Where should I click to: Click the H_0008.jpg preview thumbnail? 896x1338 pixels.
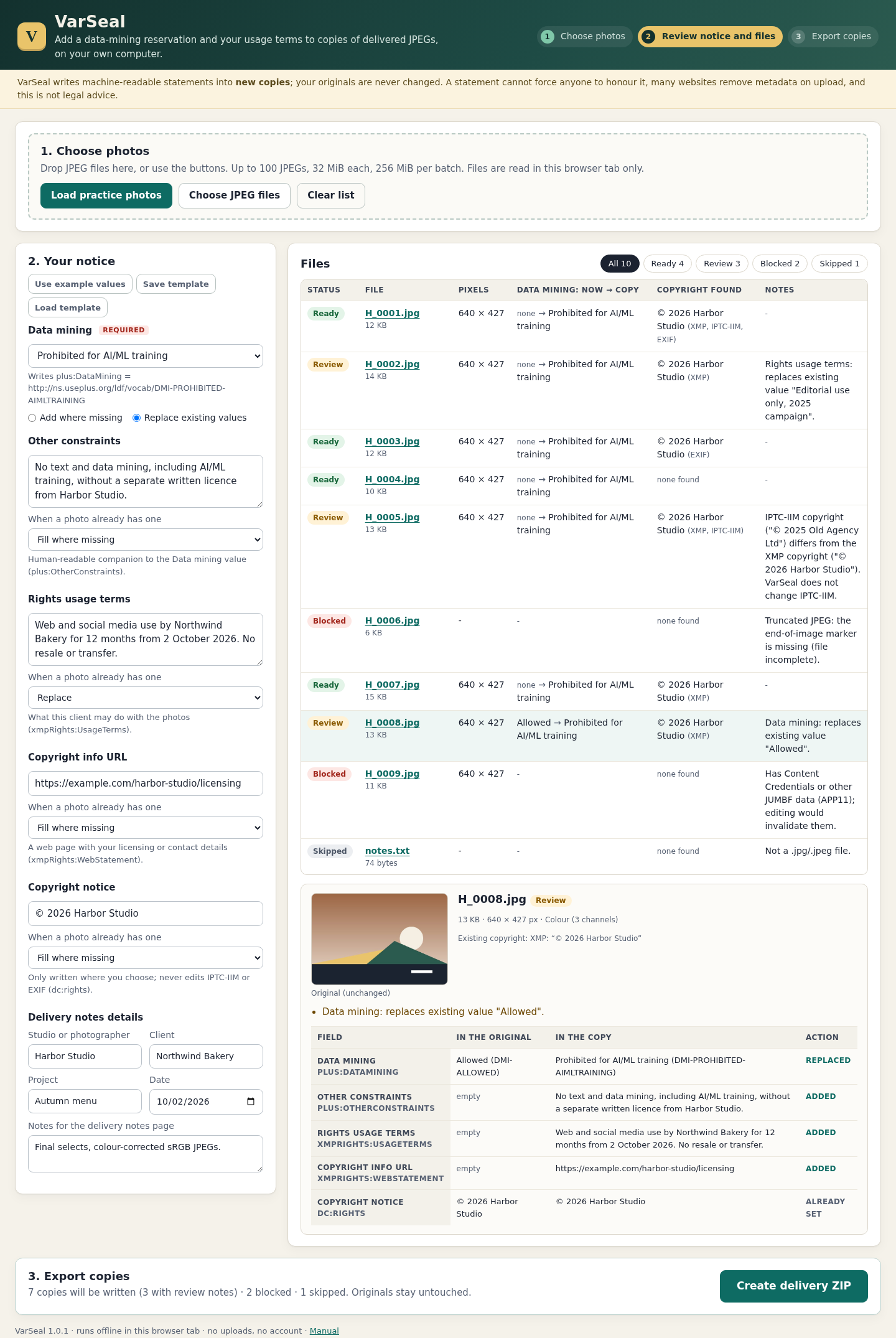point(380,939)
